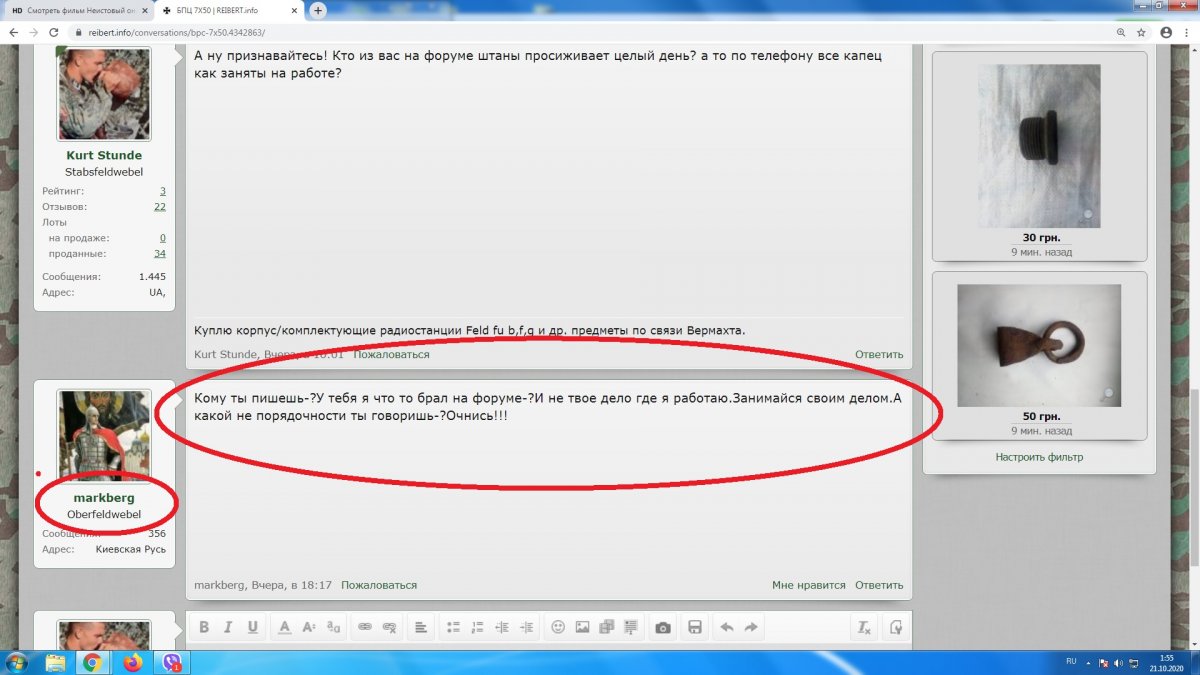Report markberg's post via Пожаловаться
Screen dimensions: 1200x675
(379, 585)
